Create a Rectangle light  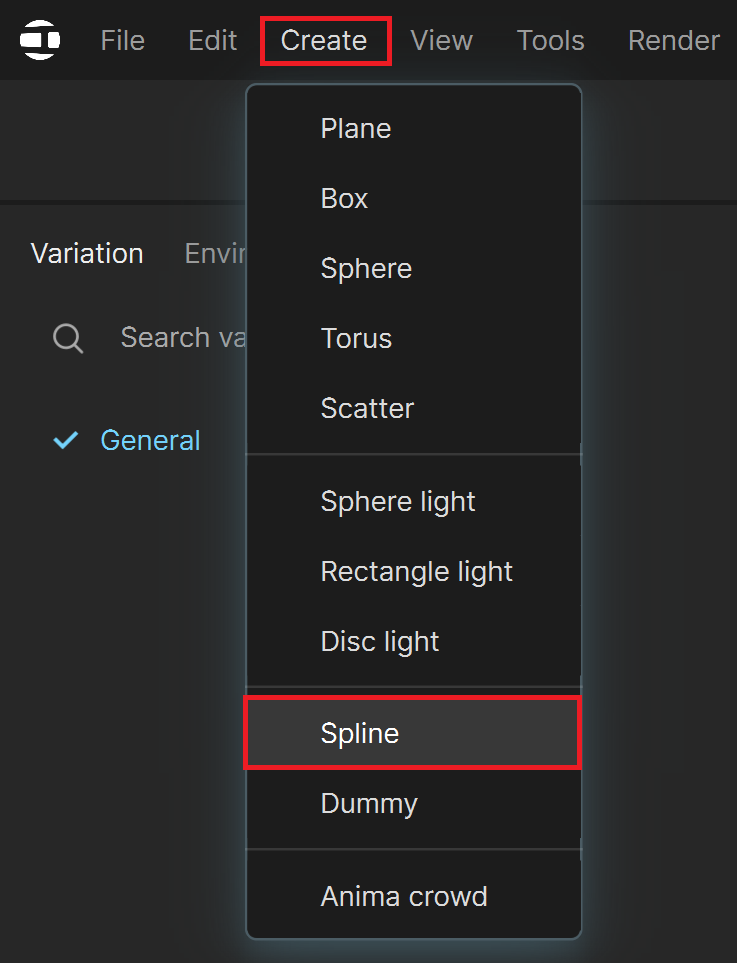click(x=413, y=572)
